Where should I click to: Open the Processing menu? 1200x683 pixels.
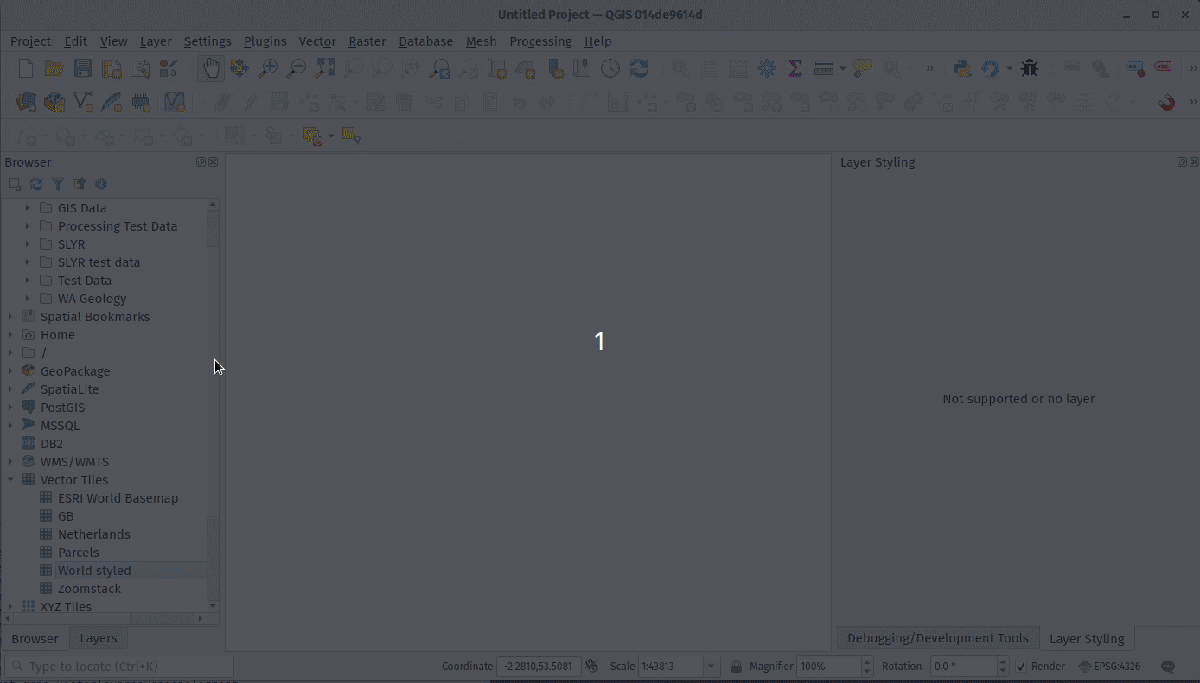click(540, 41)
